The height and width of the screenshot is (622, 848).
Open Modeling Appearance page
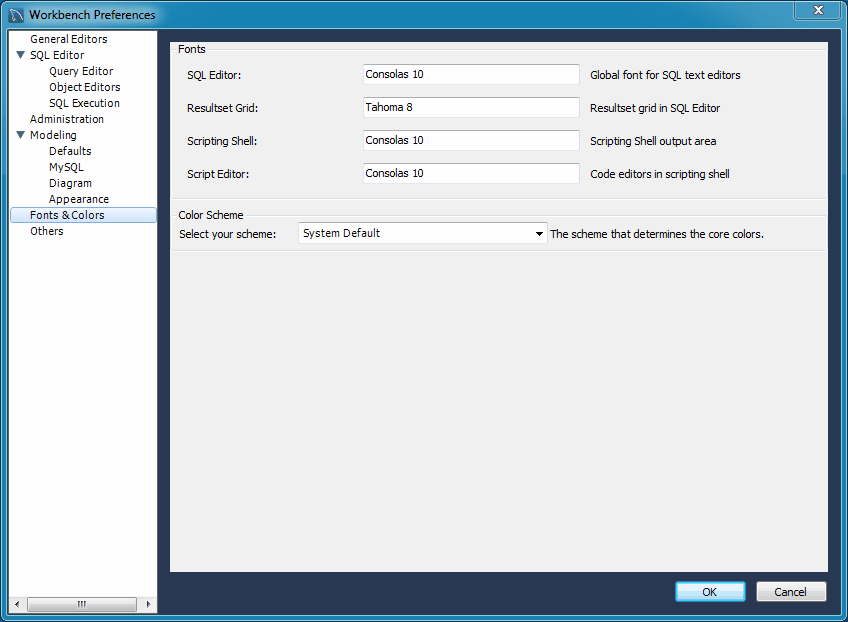coord(79,199)
